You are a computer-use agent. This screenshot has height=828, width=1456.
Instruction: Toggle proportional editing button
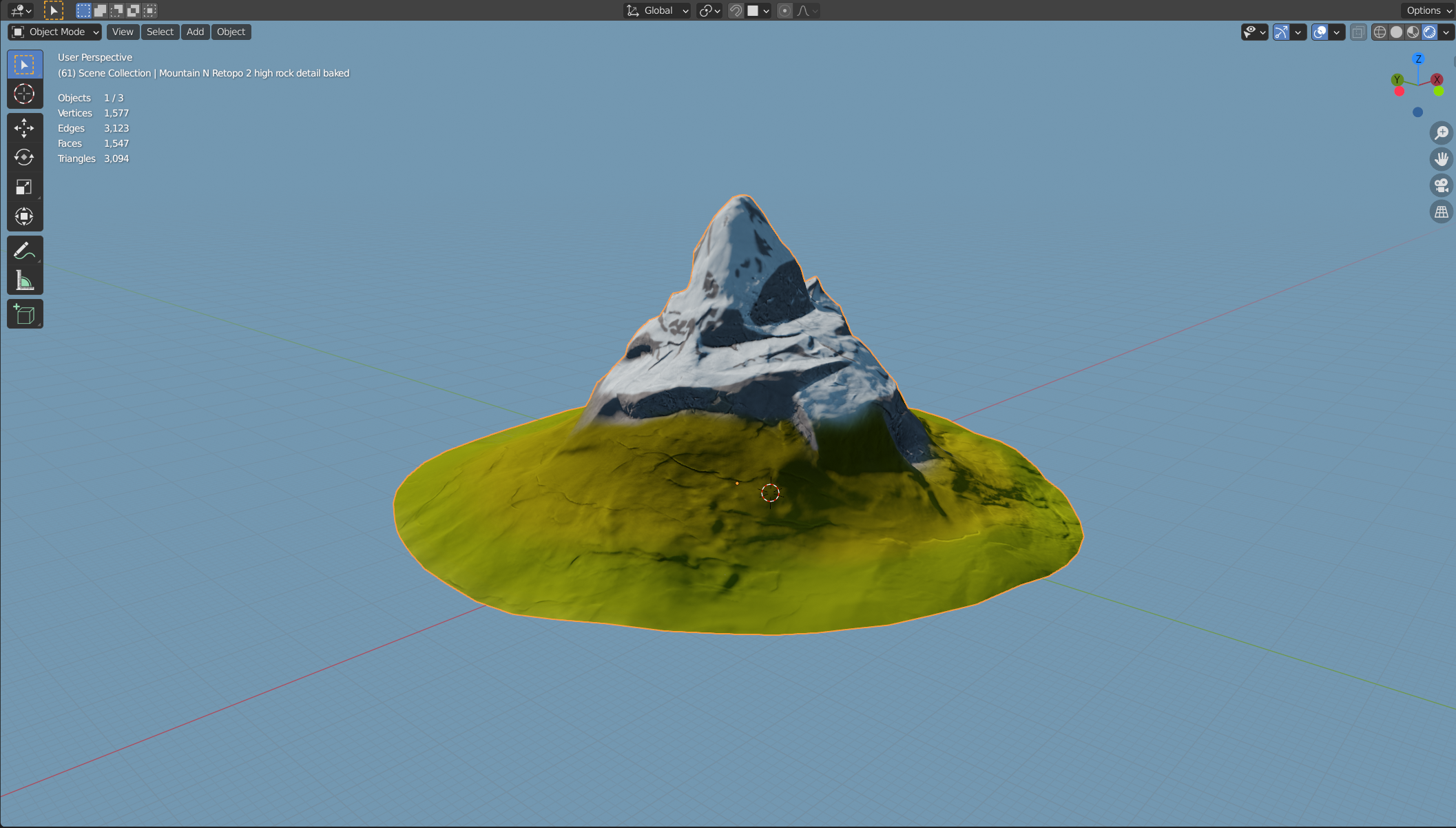[x=784, y=10]
